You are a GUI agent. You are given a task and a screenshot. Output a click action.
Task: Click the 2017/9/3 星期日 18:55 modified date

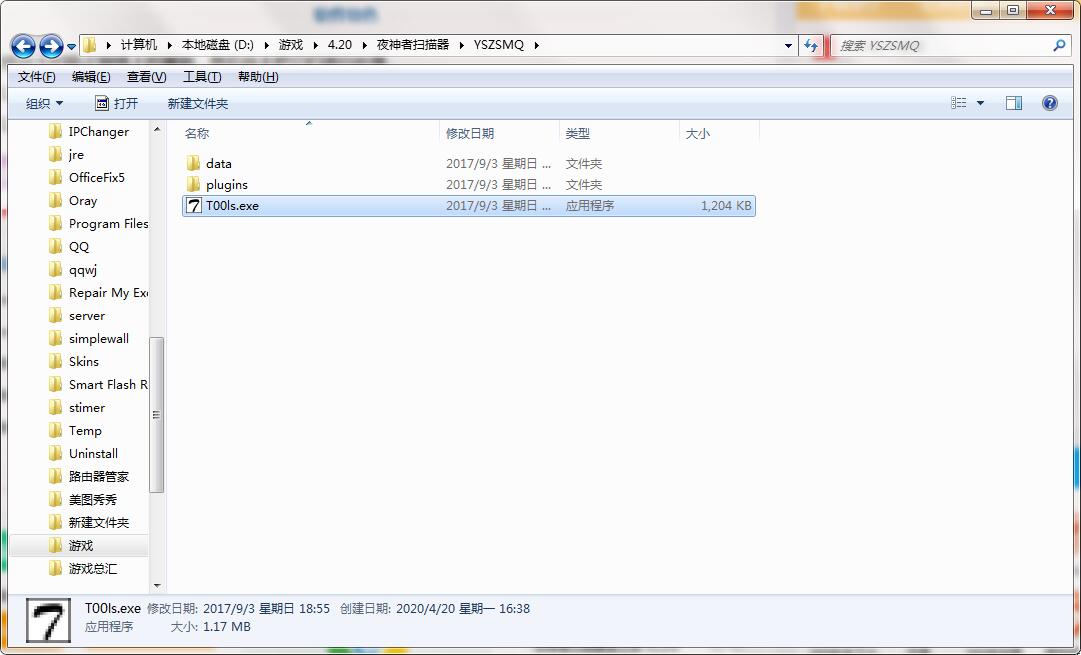[x=266, y=609]
